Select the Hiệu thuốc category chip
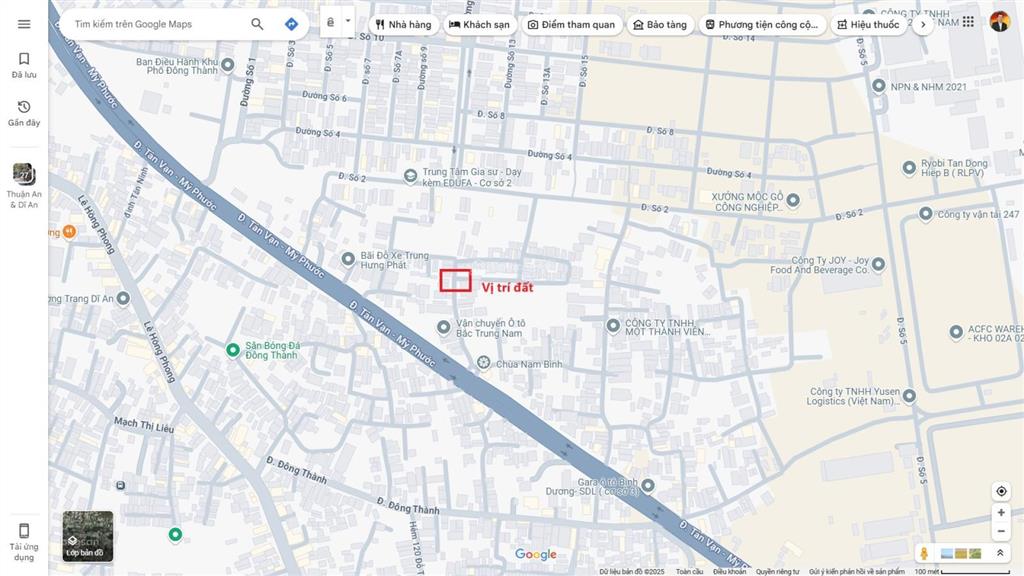 coord(868,25)
